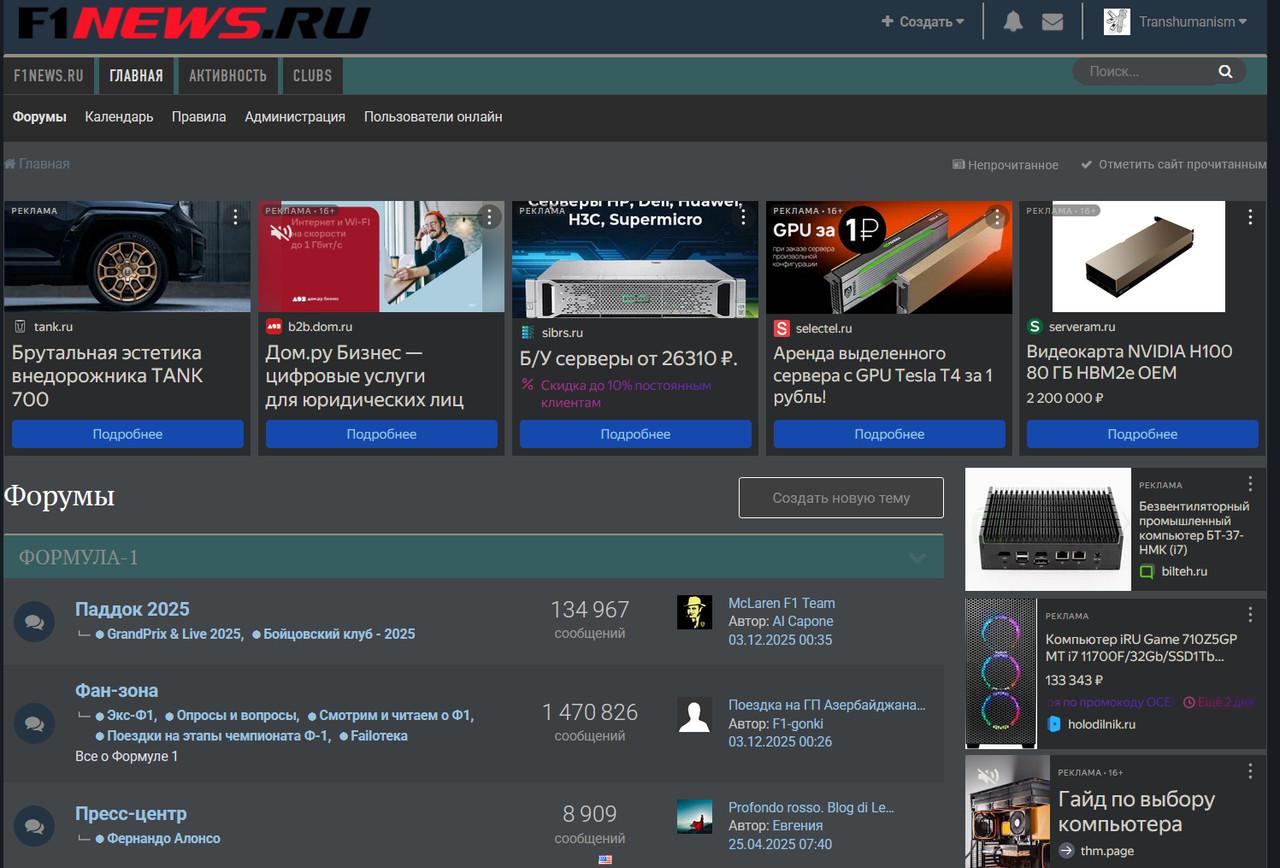
Task: Open Непрочитанное unread content
Action: (x=1005, y=165)
